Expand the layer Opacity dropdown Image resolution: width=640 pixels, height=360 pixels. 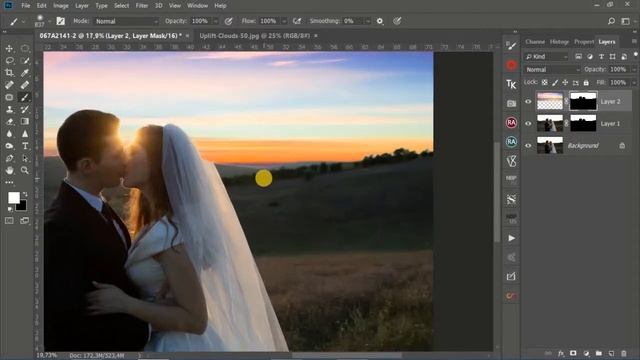633,70
